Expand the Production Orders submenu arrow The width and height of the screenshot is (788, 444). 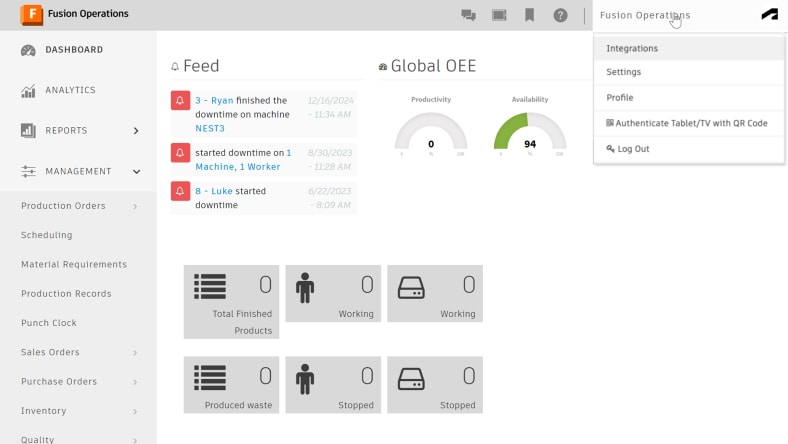[x=135, y=206]
